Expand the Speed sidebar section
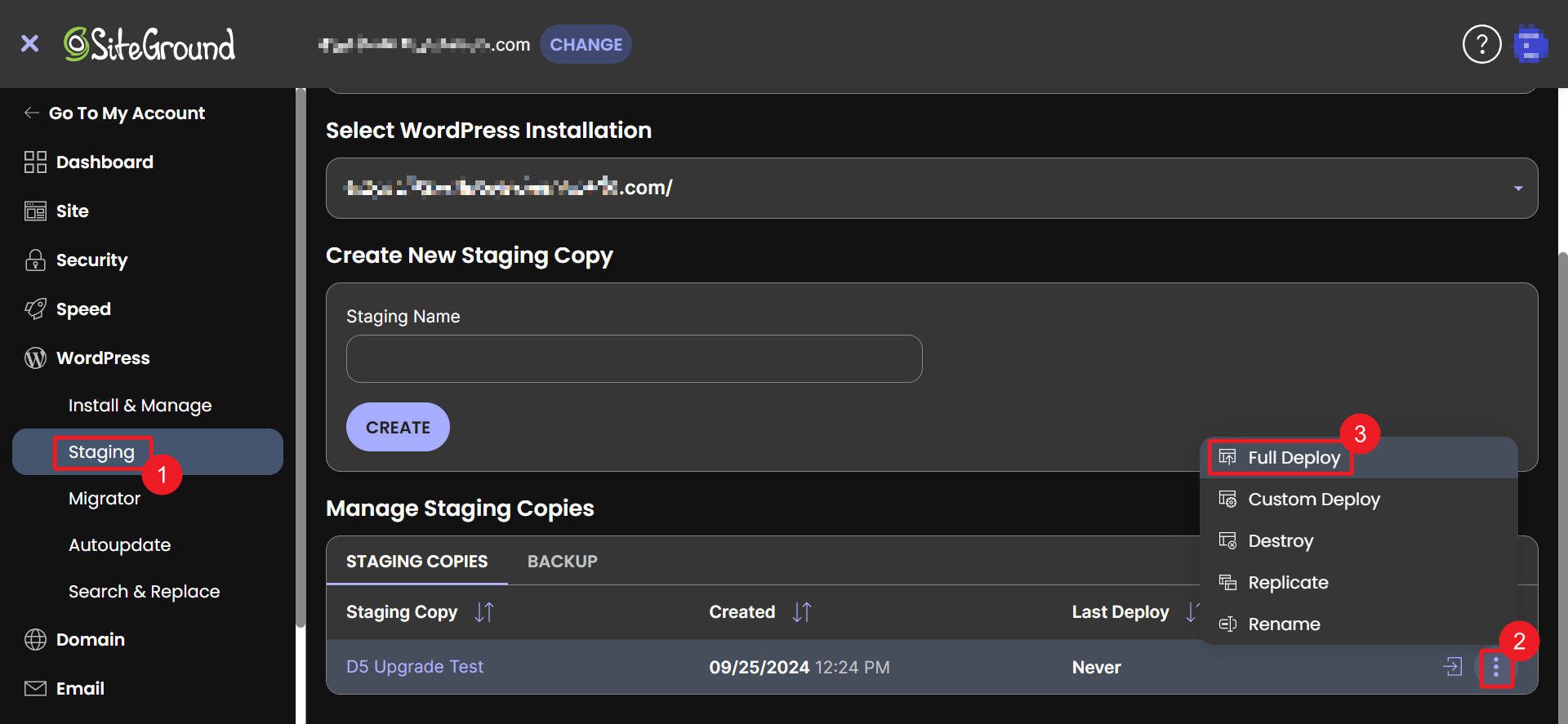Screen dimensions: 1568x724 [82, 309]
